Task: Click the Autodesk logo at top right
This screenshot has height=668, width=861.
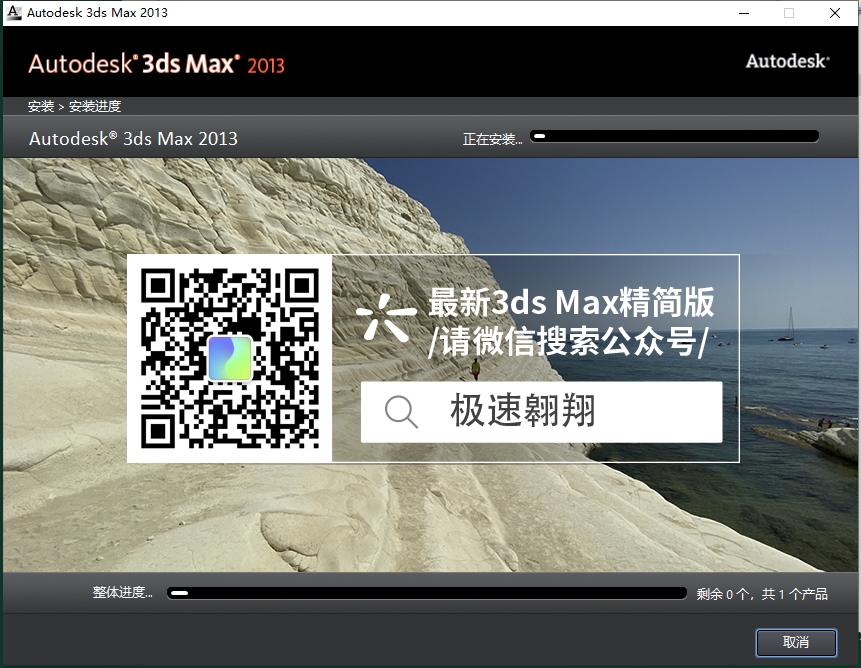Action: click(787, 61)
